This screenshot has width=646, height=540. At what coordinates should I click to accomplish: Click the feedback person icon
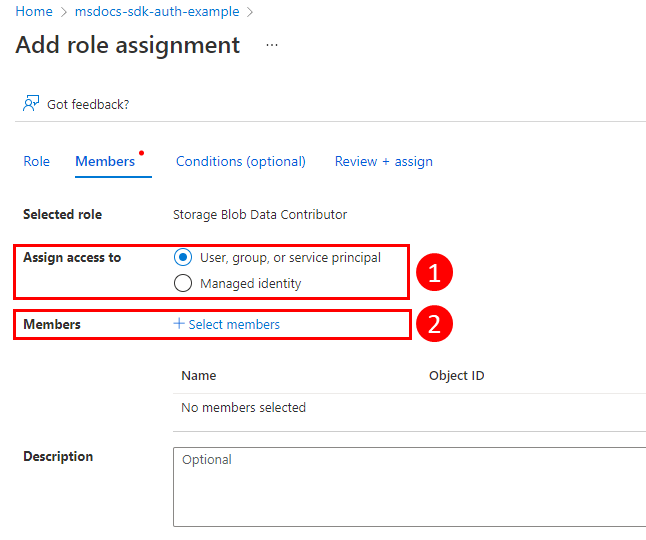31,104
